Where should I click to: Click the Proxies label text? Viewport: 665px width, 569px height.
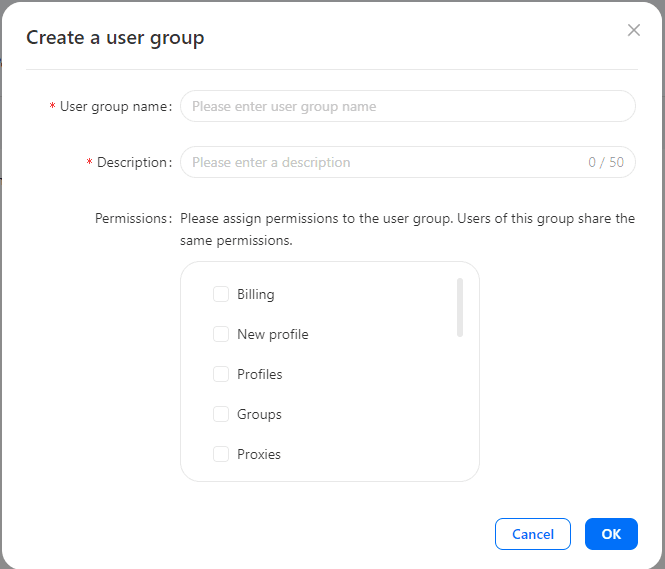point(258,454)
